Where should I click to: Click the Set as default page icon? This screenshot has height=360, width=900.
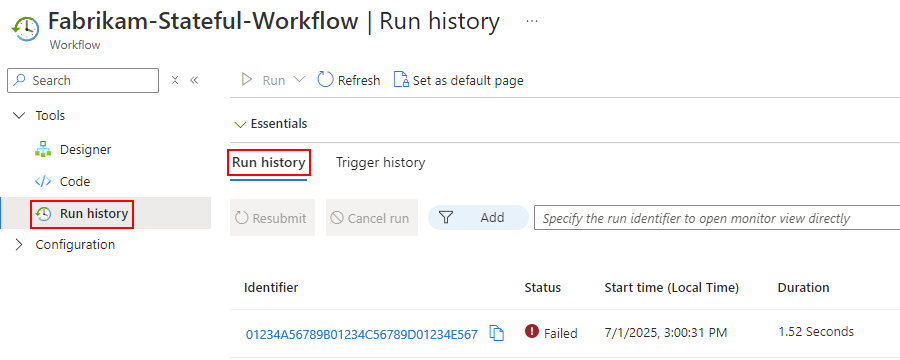(x=401, y=80)
